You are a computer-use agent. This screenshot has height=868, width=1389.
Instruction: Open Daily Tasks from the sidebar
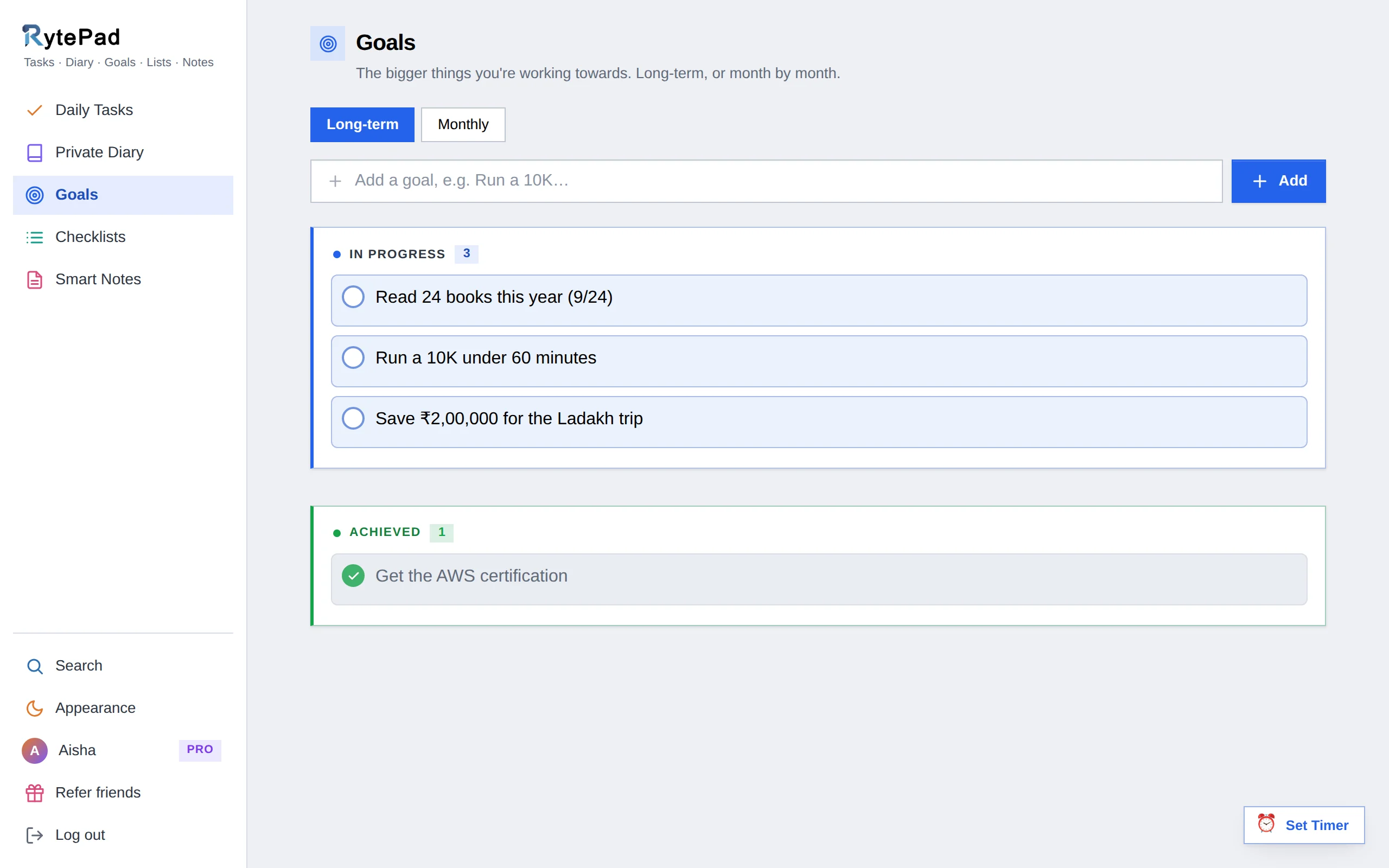point(123,110)
